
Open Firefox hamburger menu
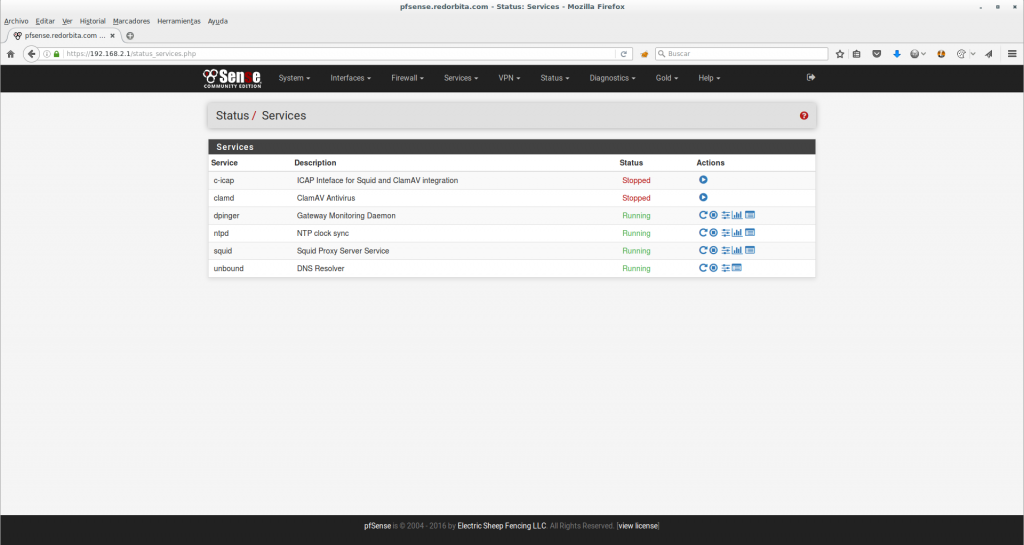click(1012, 54)
